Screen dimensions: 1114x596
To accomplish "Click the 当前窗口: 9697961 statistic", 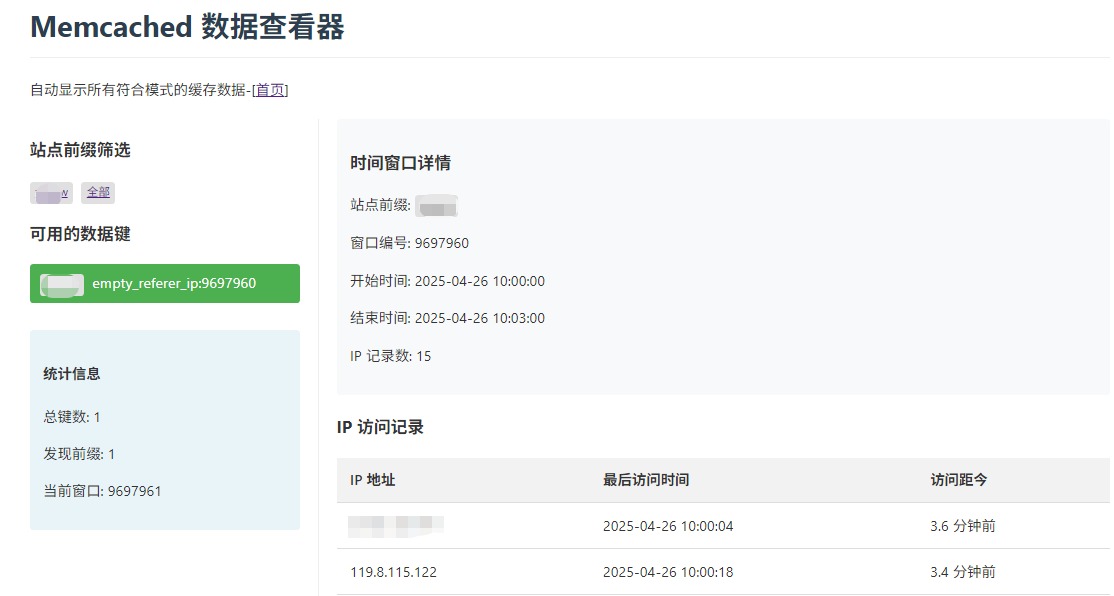I will [x=102, y=491].
